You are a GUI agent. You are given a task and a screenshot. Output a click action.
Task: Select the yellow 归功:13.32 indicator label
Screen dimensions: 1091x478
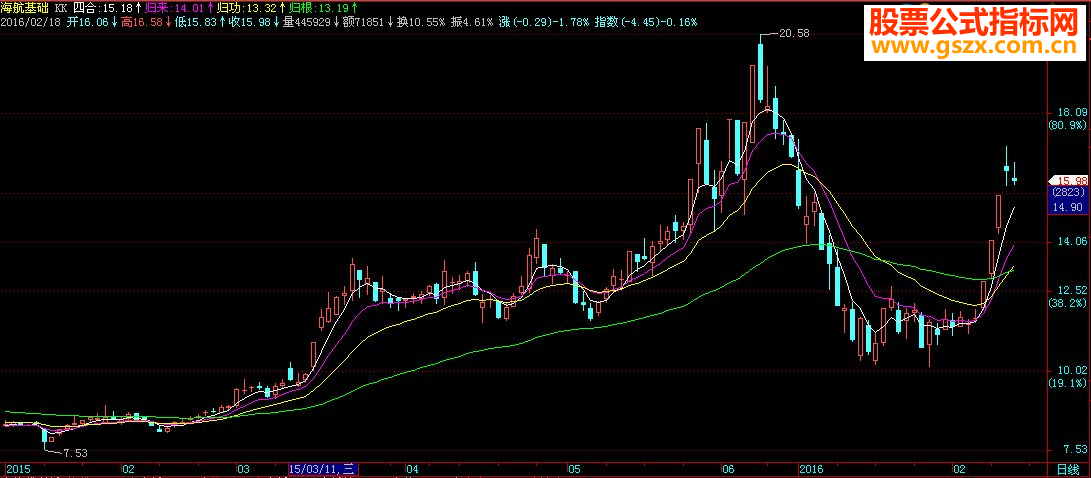[246, 8]
